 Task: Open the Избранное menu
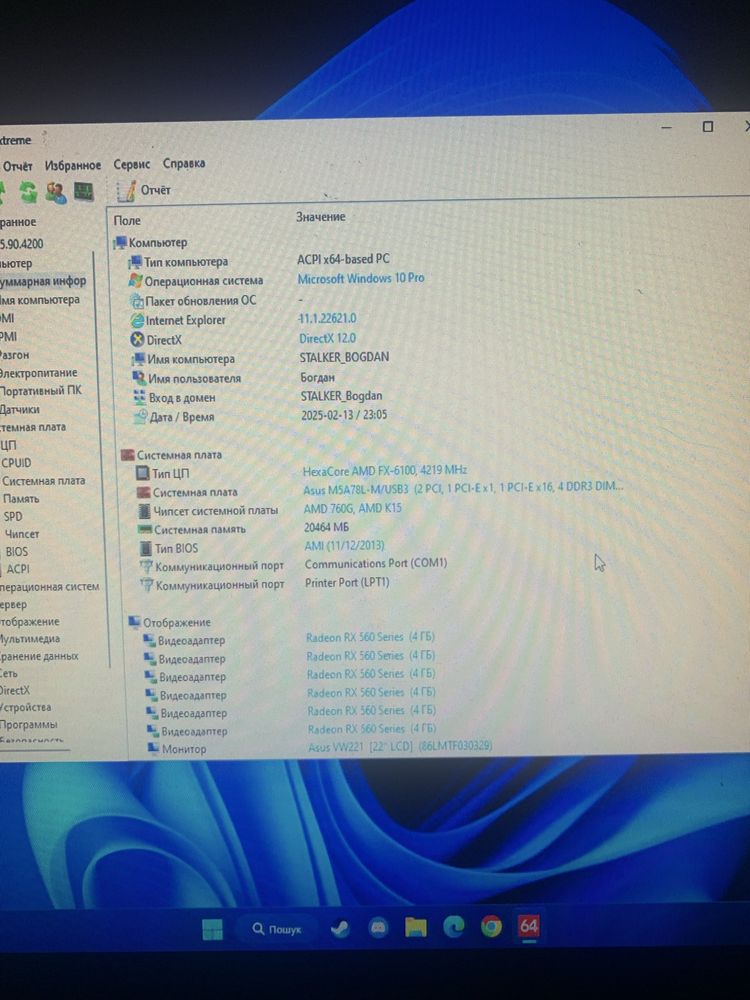73,165
